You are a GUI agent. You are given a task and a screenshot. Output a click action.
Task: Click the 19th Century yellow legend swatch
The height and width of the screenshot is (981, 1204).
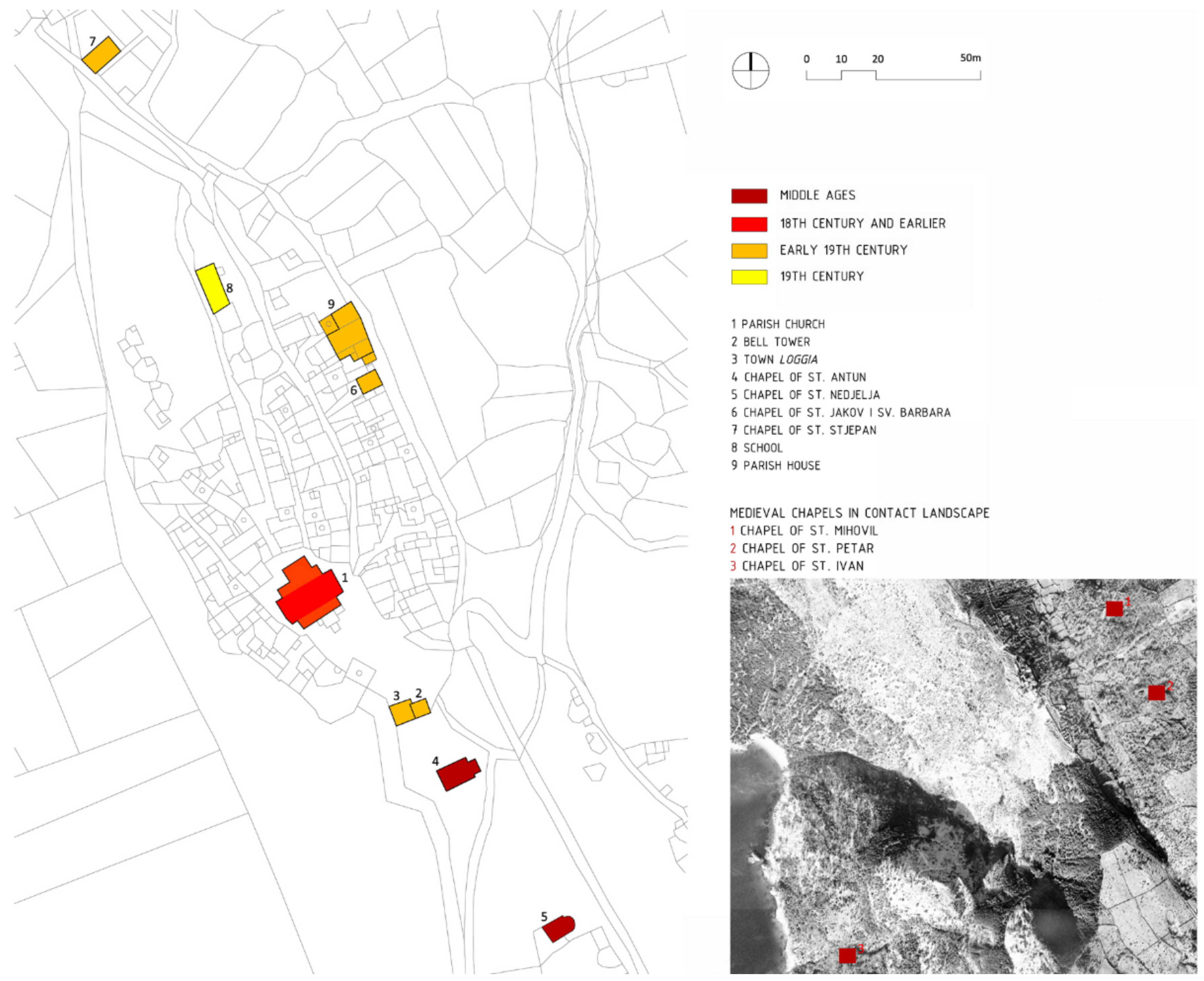point(749,277)
